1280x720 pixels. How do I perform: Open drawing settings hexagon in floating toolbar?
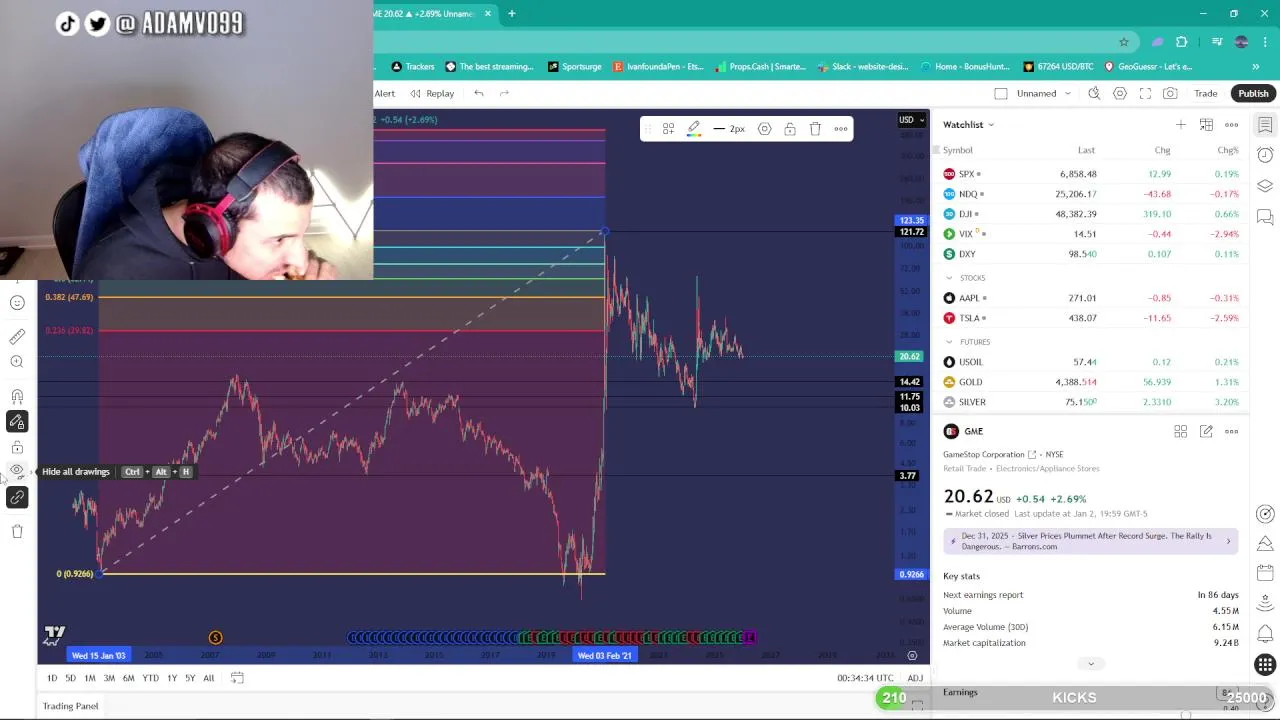tap(764, 129)
